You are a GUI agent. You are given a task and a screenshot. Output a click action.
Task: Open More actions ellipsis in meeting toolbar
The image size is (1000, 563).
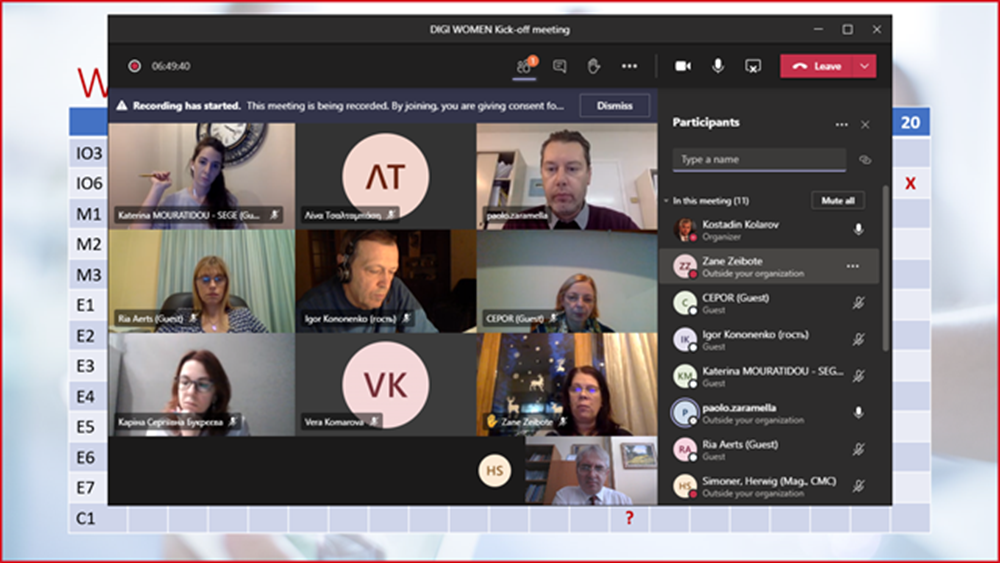pyautogui.click(x=629, y=66)
